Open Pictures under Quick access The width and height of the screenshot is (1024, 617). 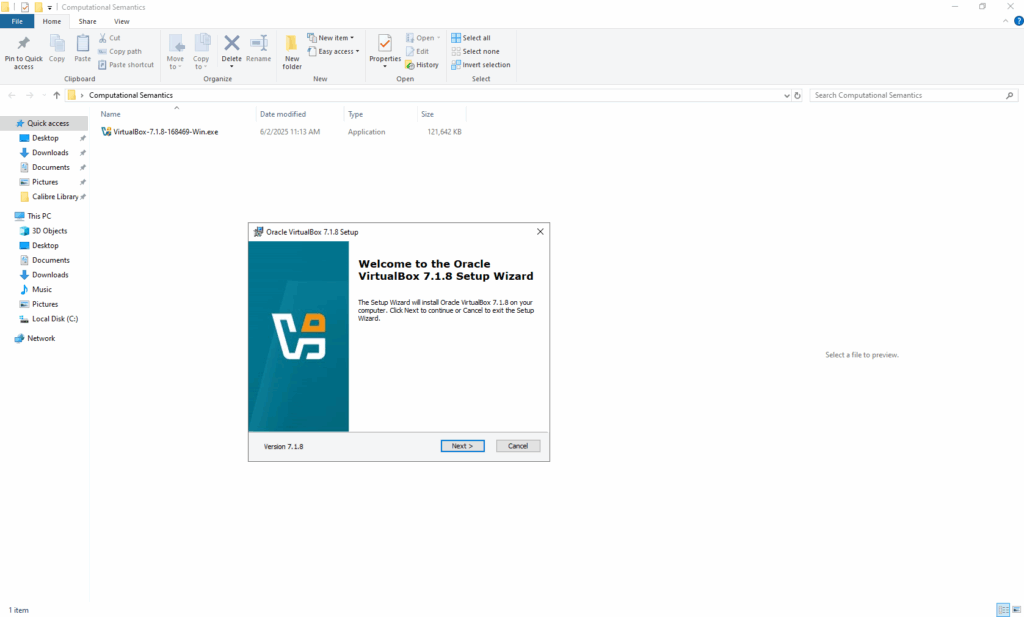[45, 182]
